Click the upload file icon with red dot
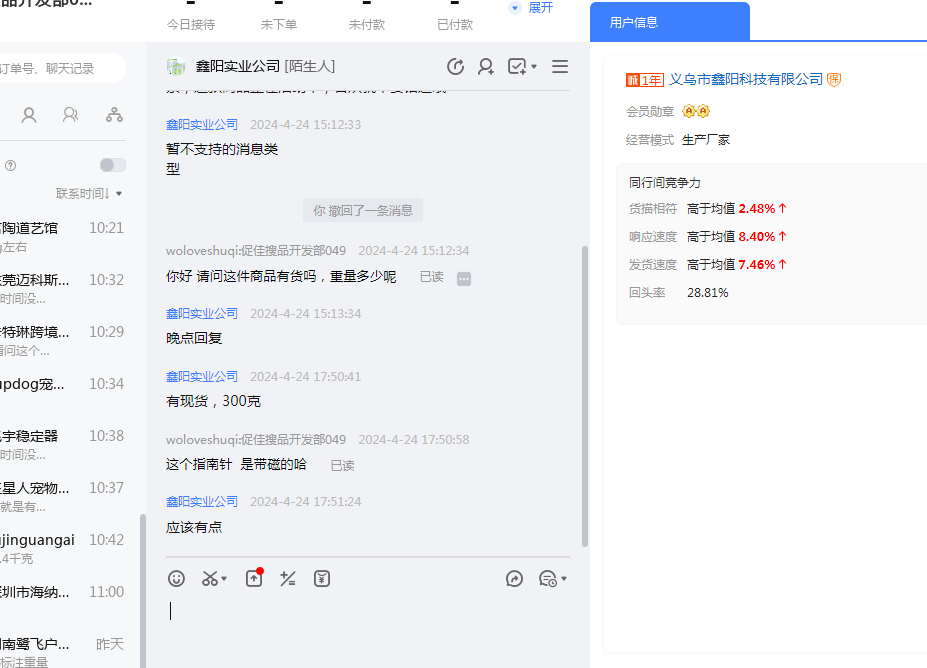 click(254, 578)
